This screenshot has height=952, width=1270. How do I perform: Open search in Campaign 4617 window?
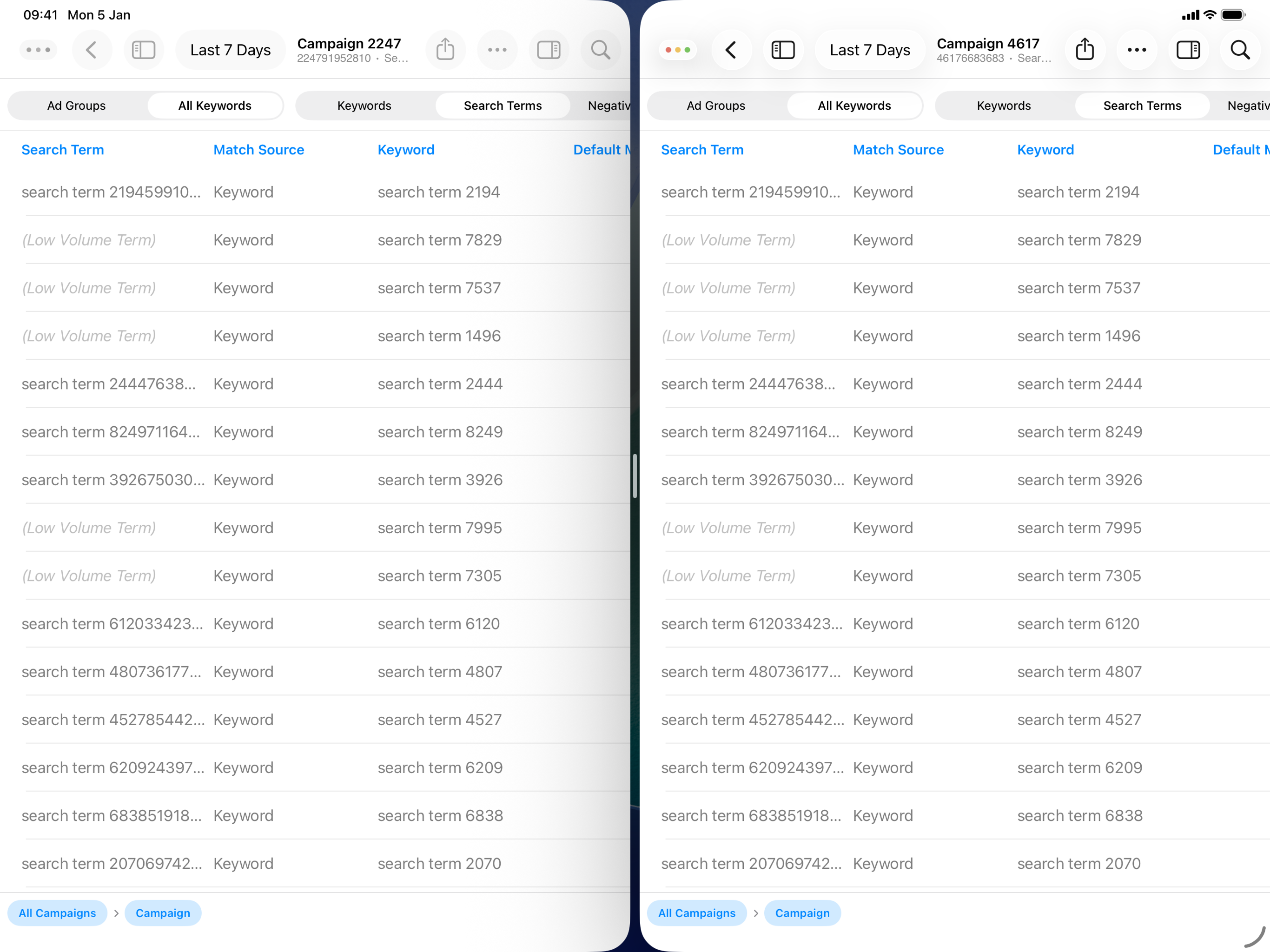coord(1240,50)
